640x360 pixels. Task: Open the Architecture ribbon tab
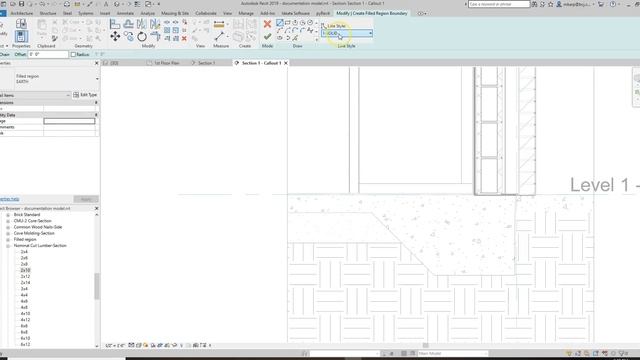22,13
